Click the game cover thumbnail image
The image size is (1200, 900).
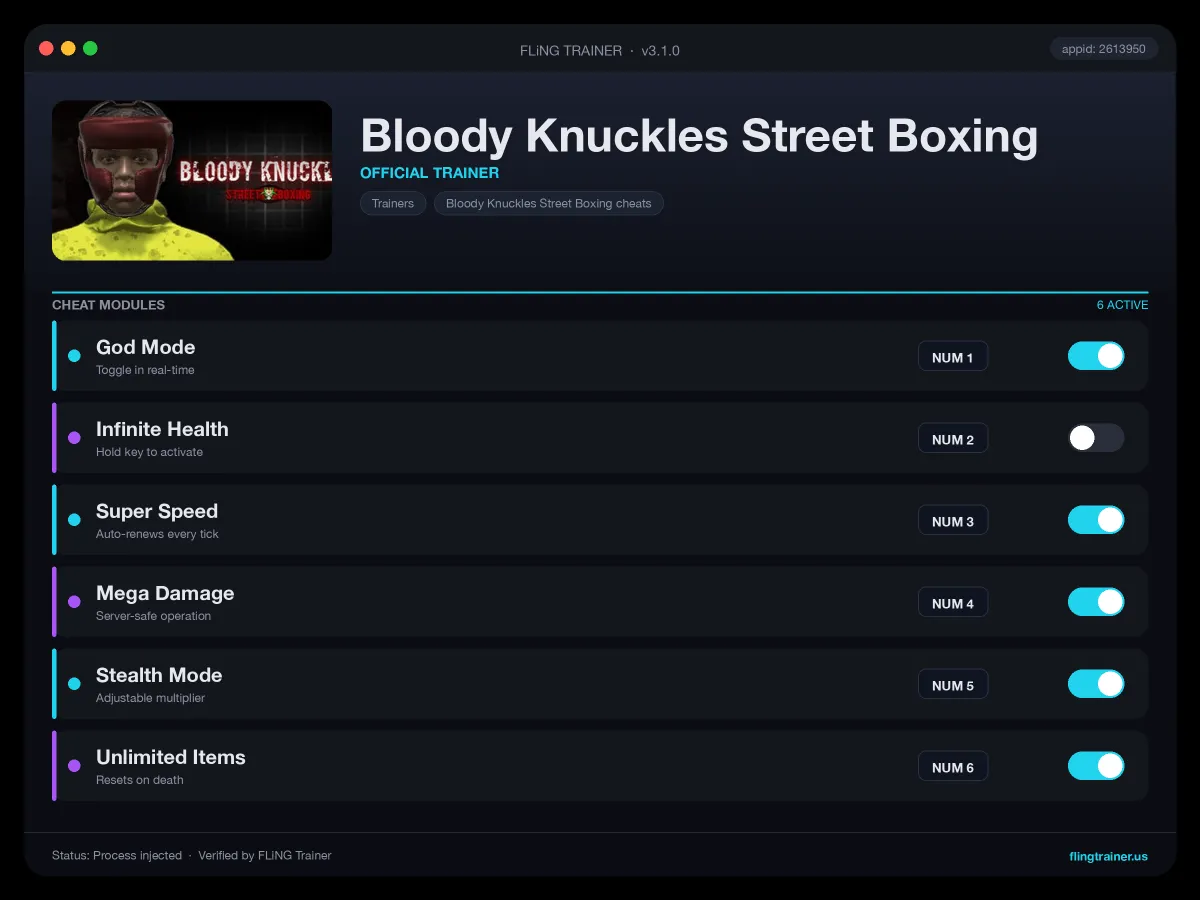pyautogui.click(x=192, y=180)
